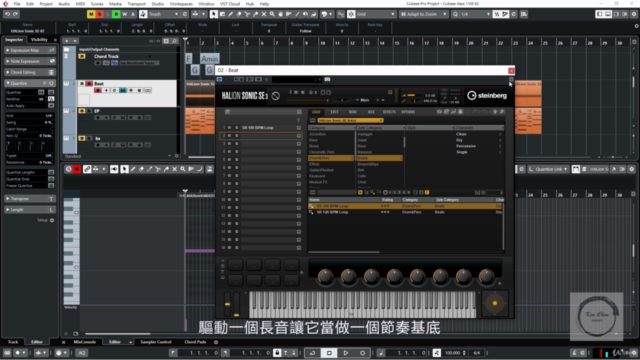
Task: Click the Amin chord event
Action: point(210,59)
